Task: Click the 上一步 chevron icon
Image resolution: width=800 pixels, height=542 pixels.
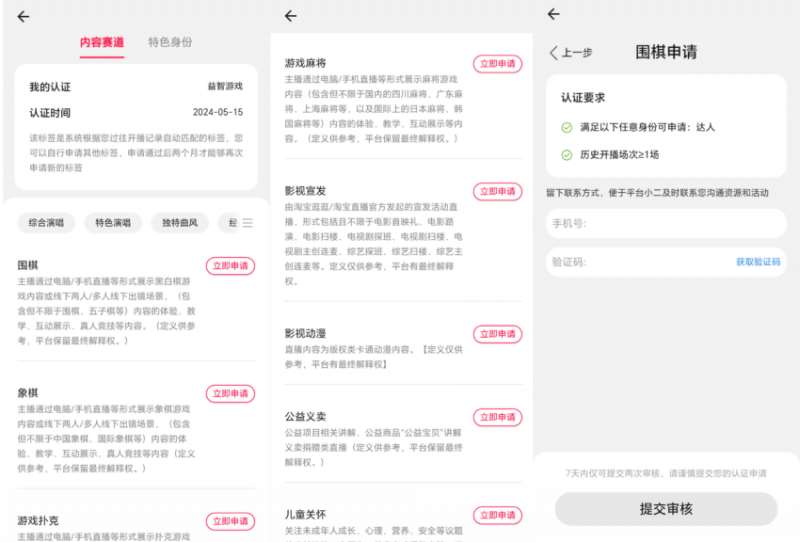Action: point(555,53)
